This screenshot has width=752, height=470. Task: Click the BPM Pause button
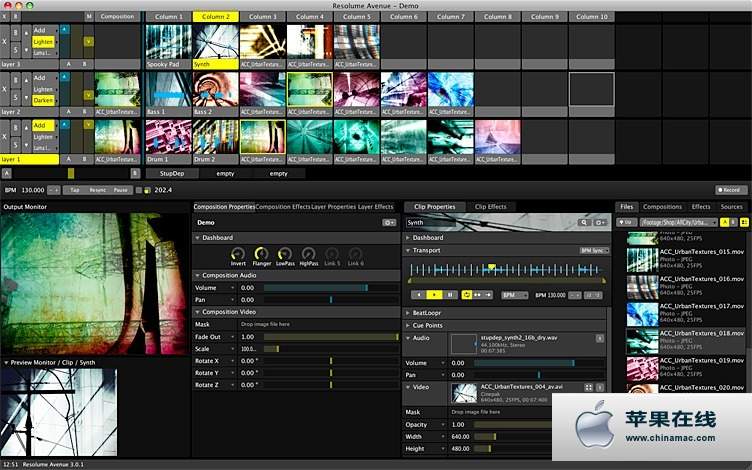[120, 190]
